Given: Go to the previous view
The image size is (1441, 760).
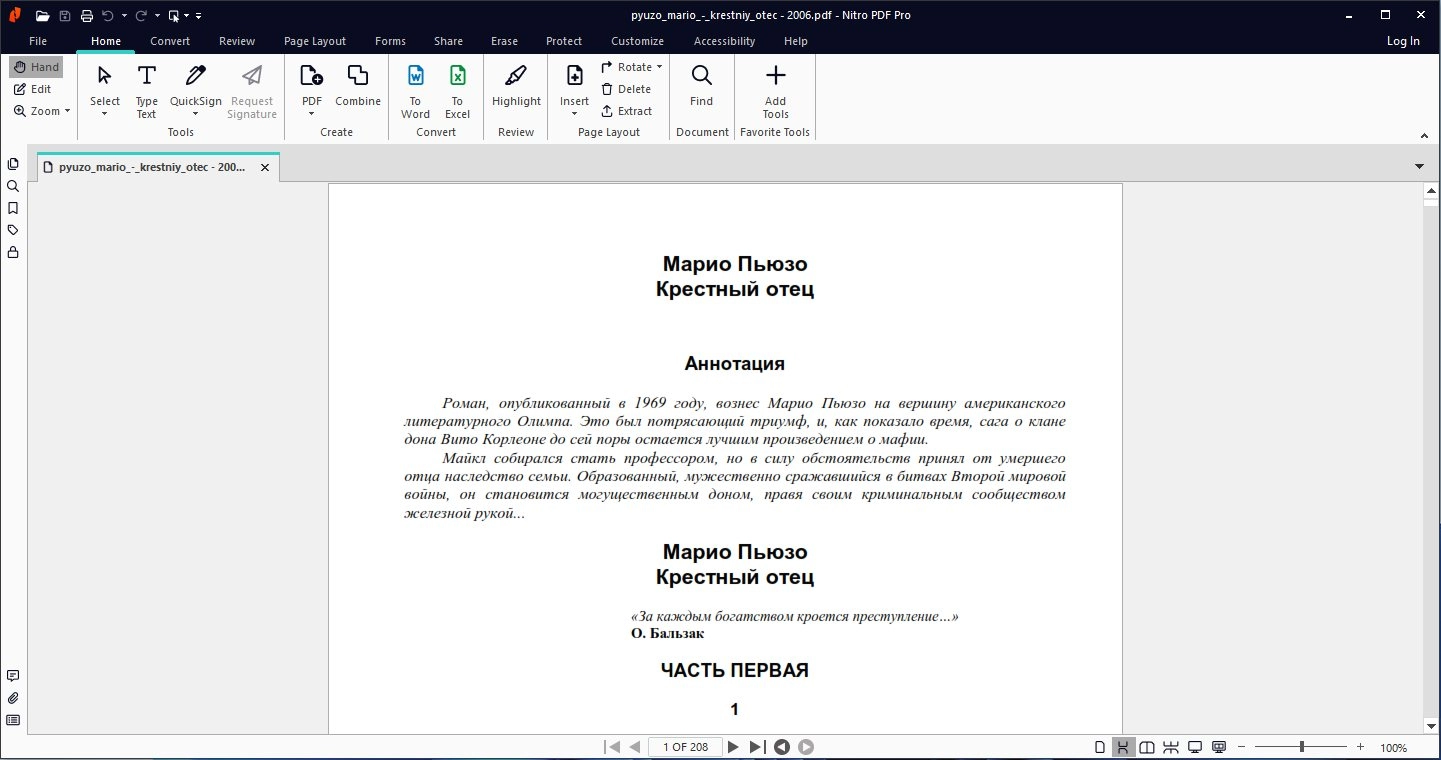Looking at the screenshot, I should [x=782, y=747].
